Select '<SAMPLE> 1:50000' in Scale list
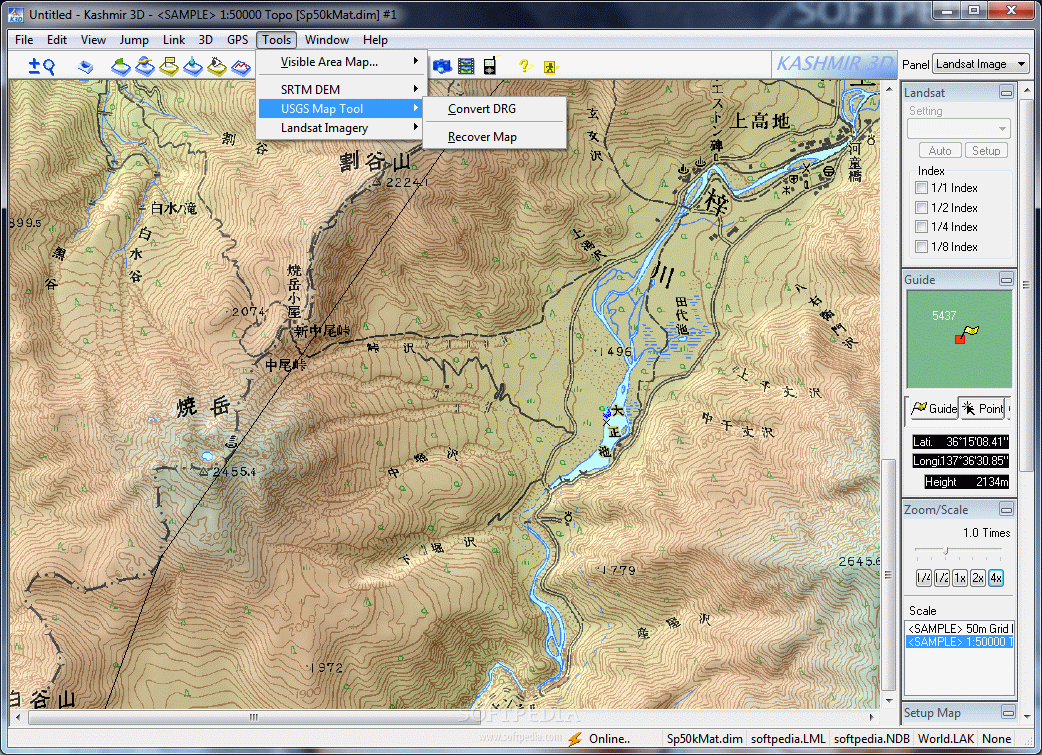The width and height of the screenshot is (1042, 755). tap(960, 641)
